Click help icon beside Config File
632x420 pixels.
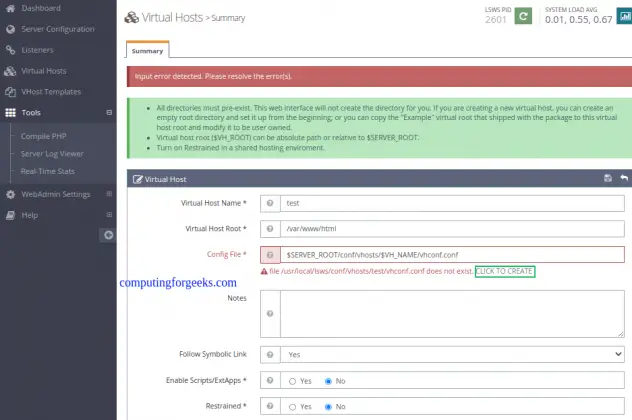tap(269, 255)
